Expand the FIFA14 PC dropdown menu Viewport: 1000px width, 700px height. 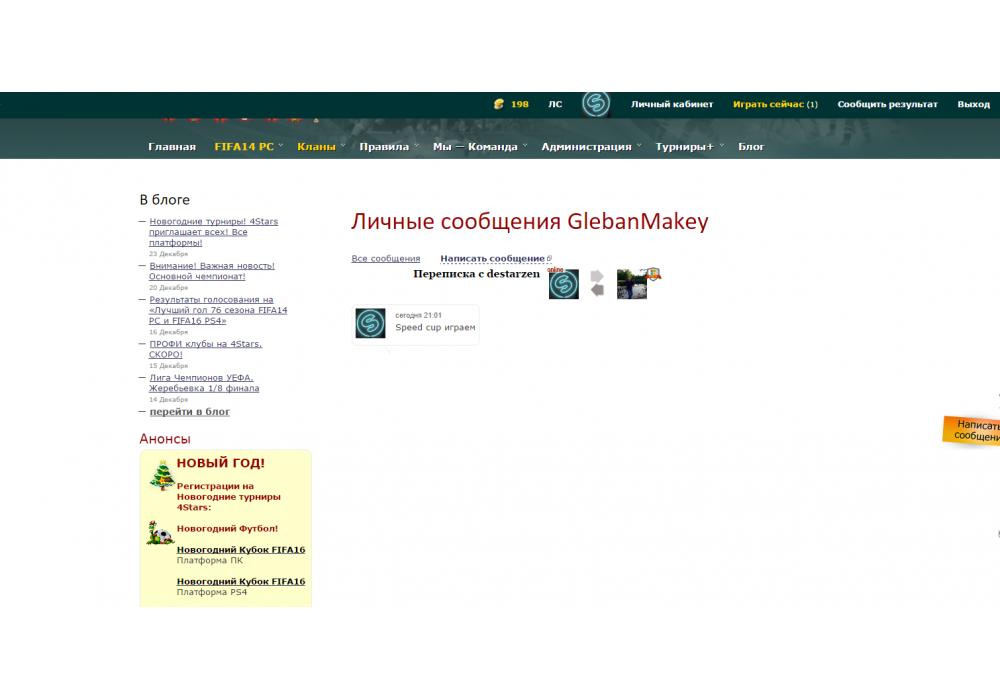[x=244, y=147]
